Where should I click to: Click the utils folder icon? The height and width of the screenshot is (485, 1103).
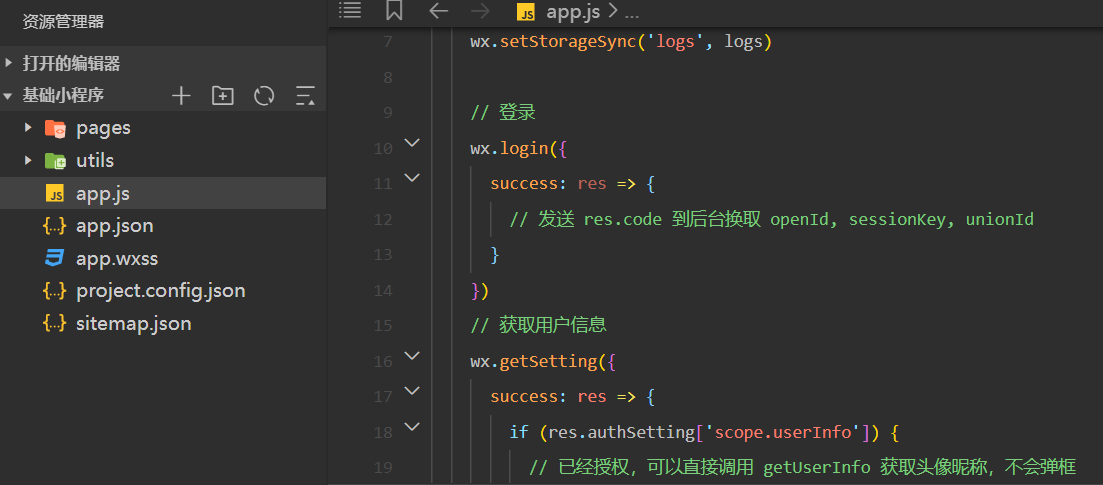[56, 160]
